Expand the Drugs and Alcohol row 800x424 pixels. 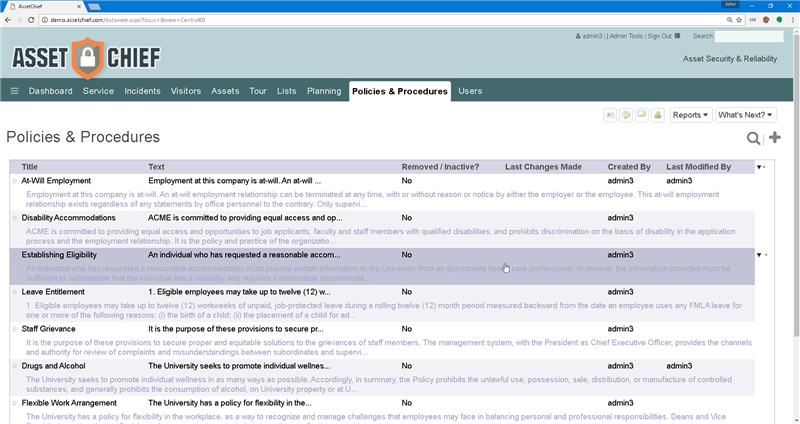point(15,366)
